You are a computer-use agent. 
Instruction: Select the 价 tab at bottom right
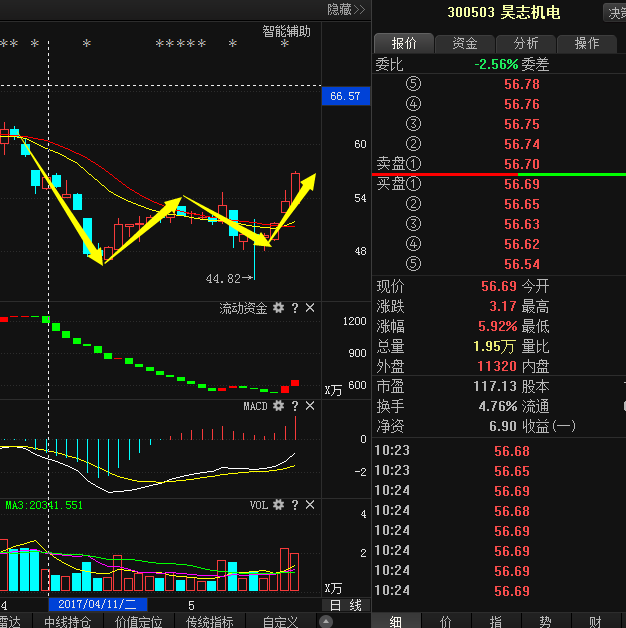[445, 621]
